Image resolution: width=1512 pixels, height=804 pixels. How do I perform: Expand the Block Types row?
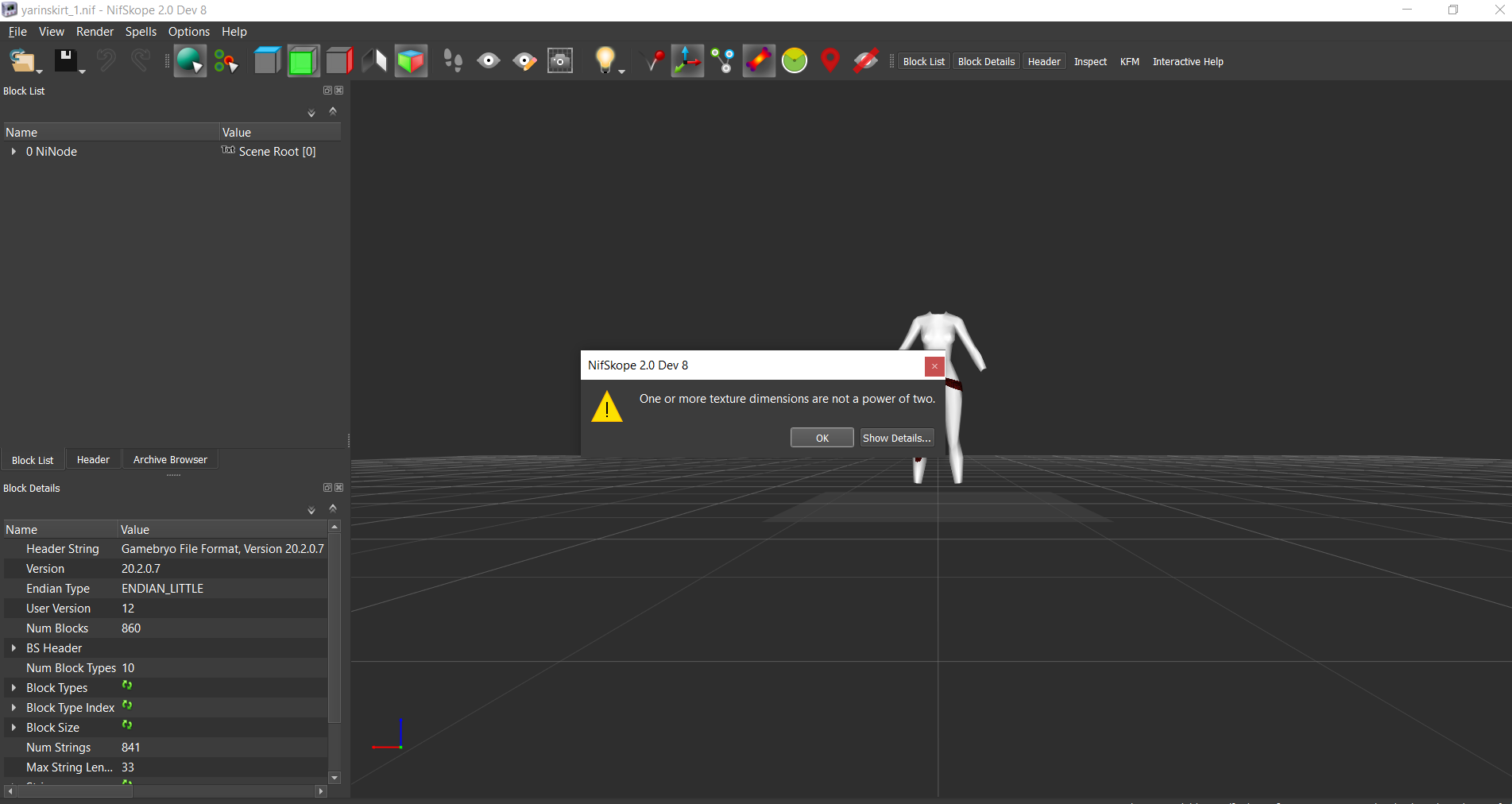click(x=14, y=687)
